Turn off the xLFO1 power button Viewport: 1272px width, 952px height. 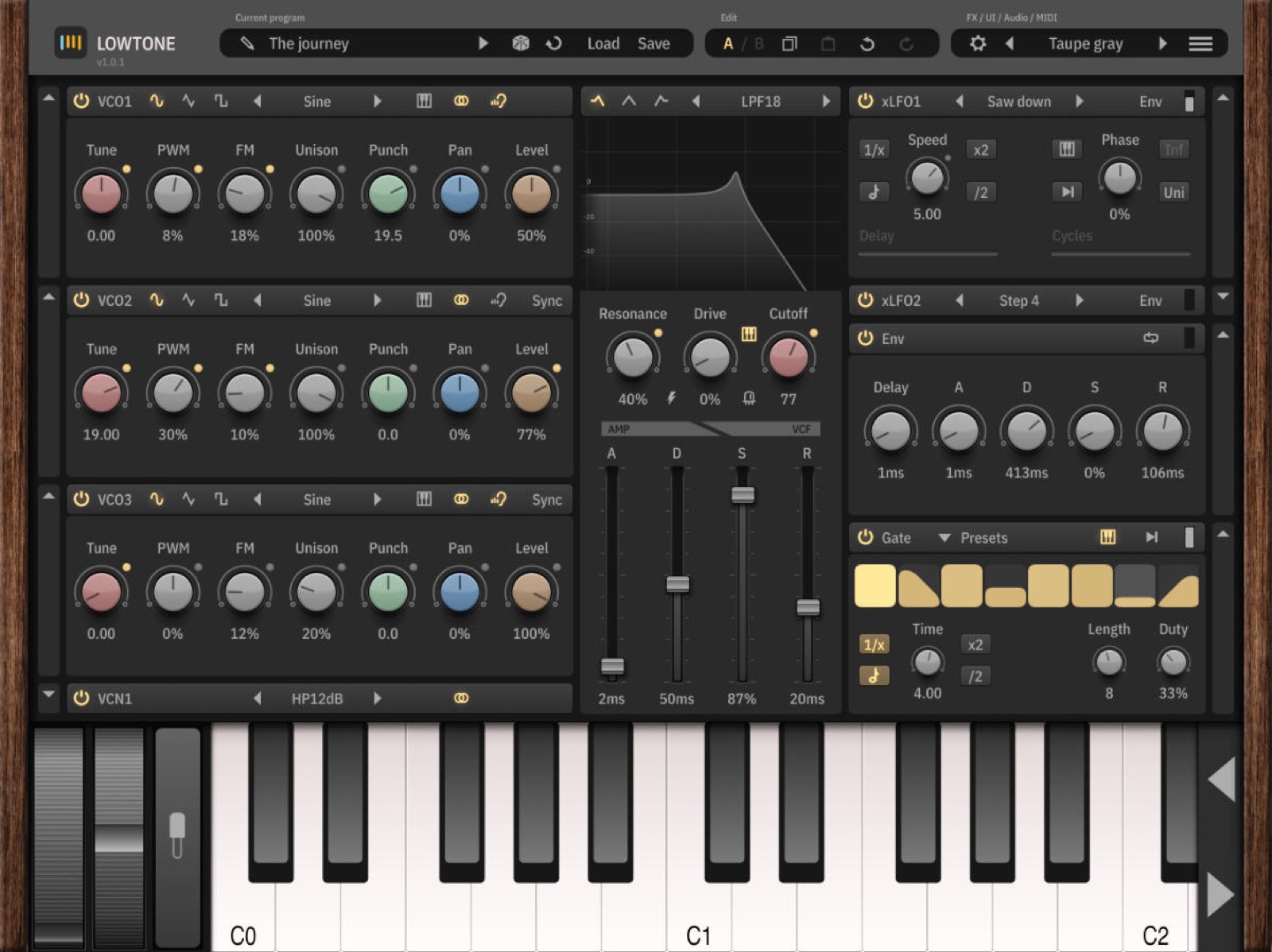point(865,101)
